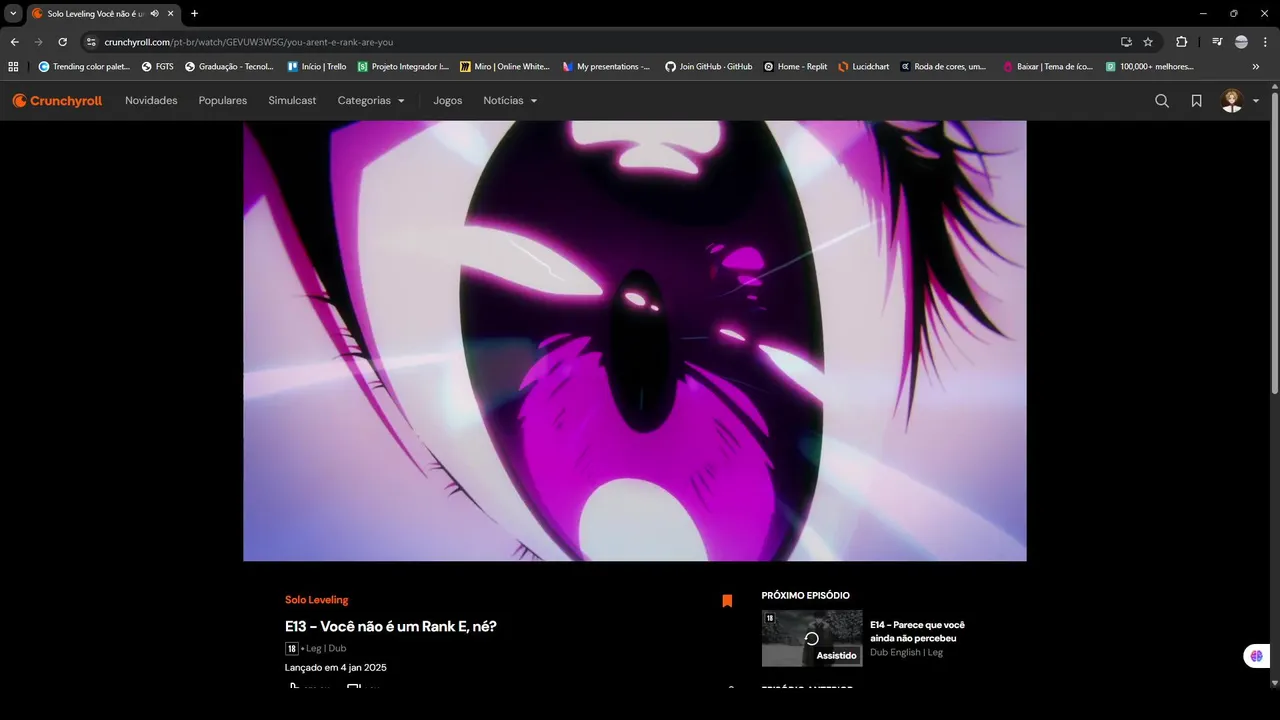Open the E14 episode title link

pos(917,631)
